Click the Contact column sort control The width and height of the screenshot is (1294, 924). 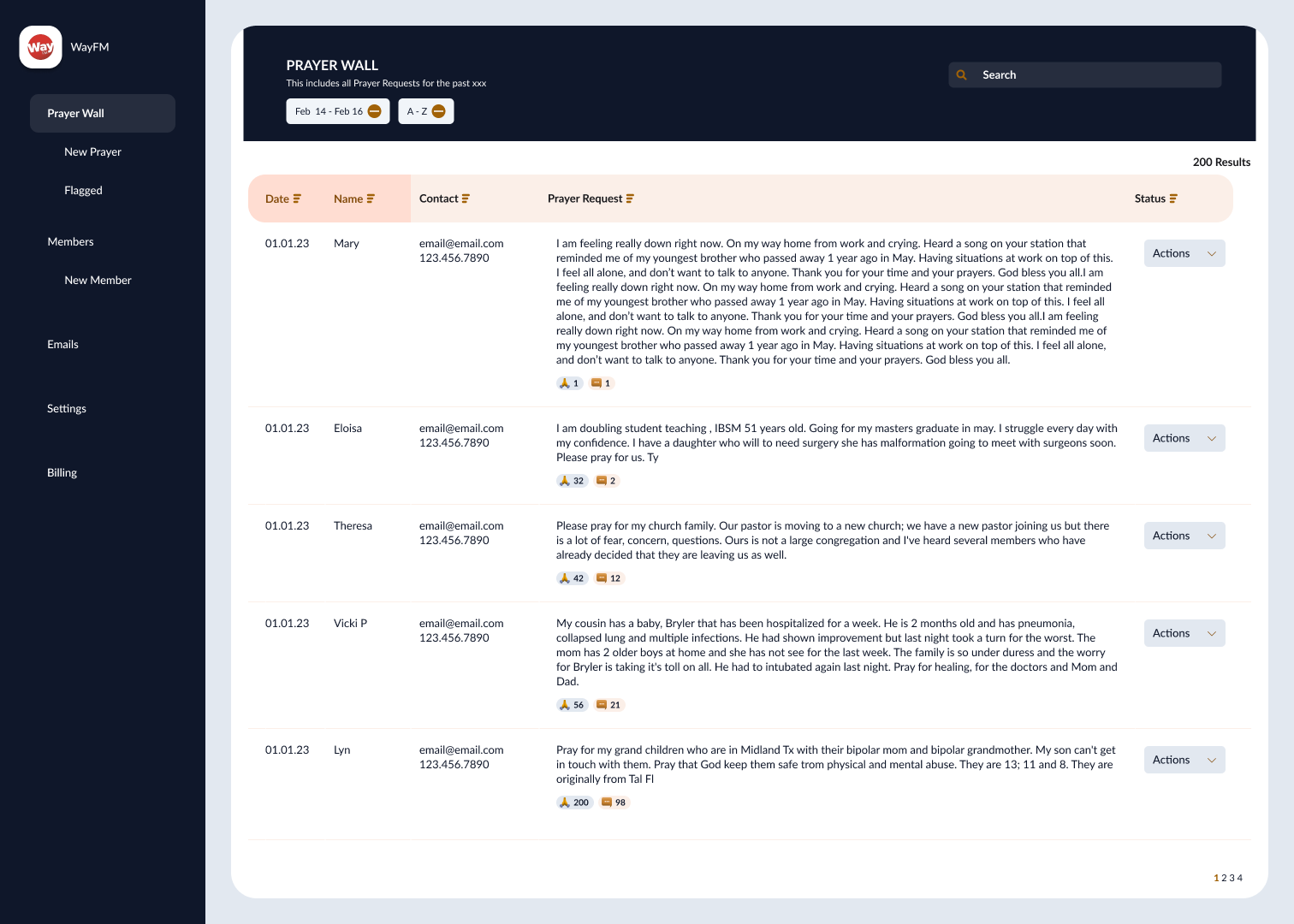click(465, 198)
